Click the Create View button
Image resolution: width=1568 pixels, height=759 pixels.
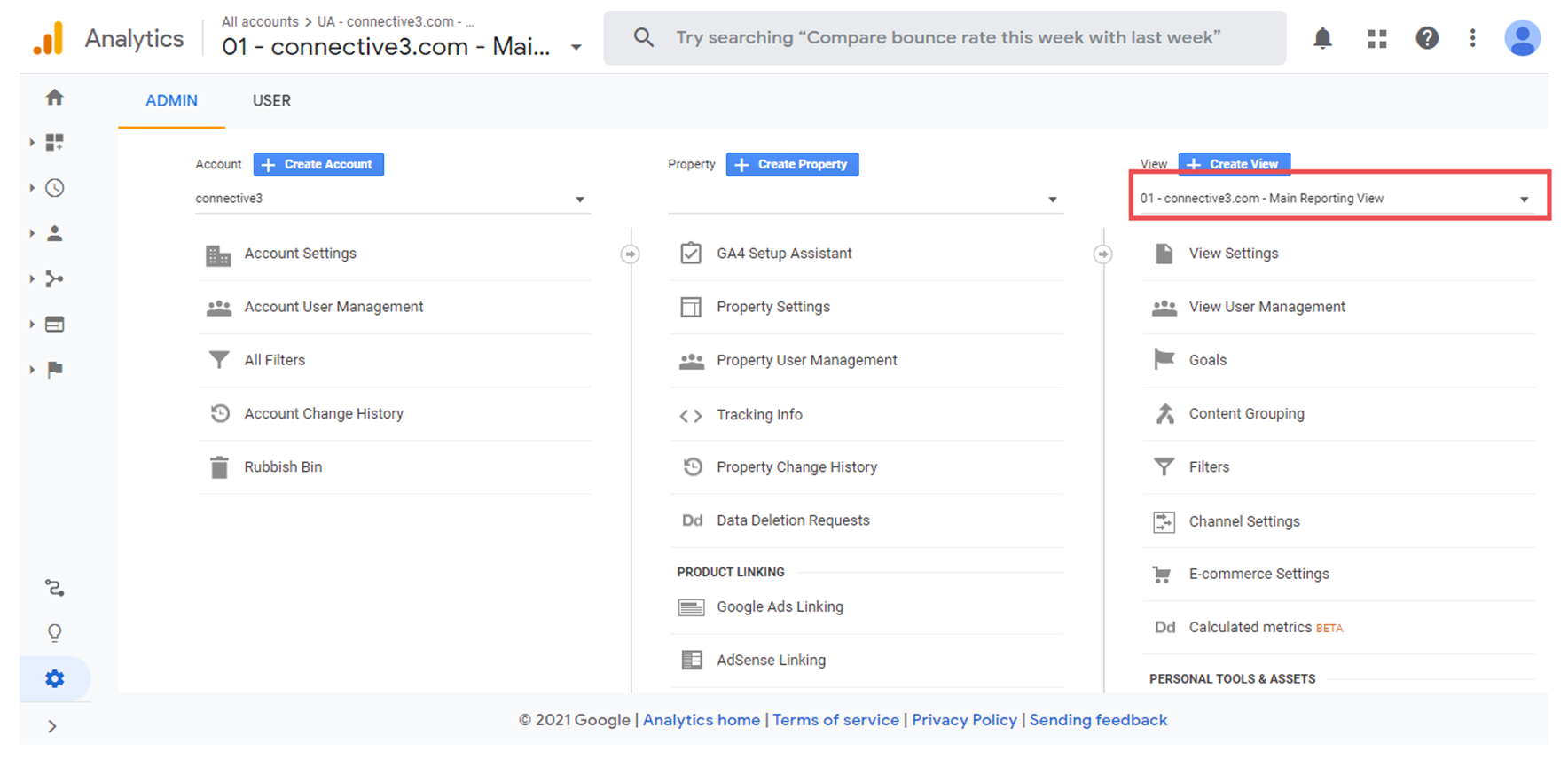coord(1234,164)
